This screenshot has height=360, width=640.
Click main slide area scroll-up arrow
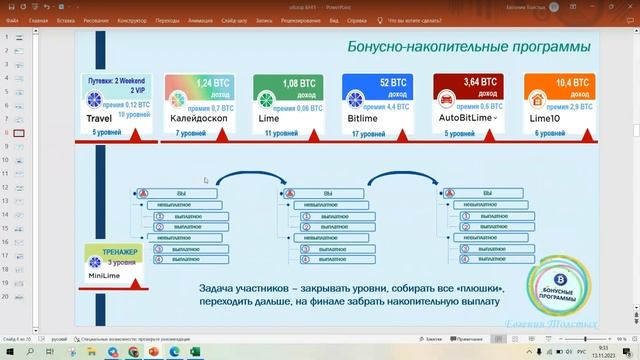click(x=636, y=31)
